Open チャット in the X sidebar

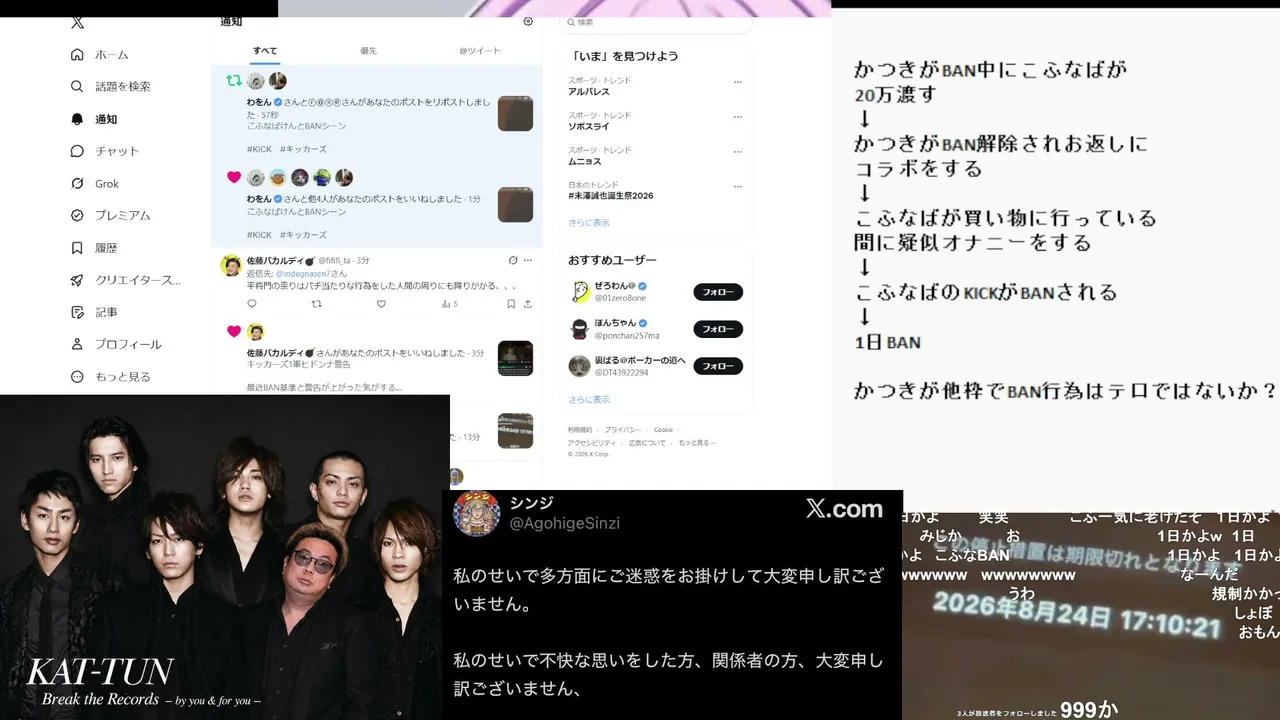coord(105,151)
